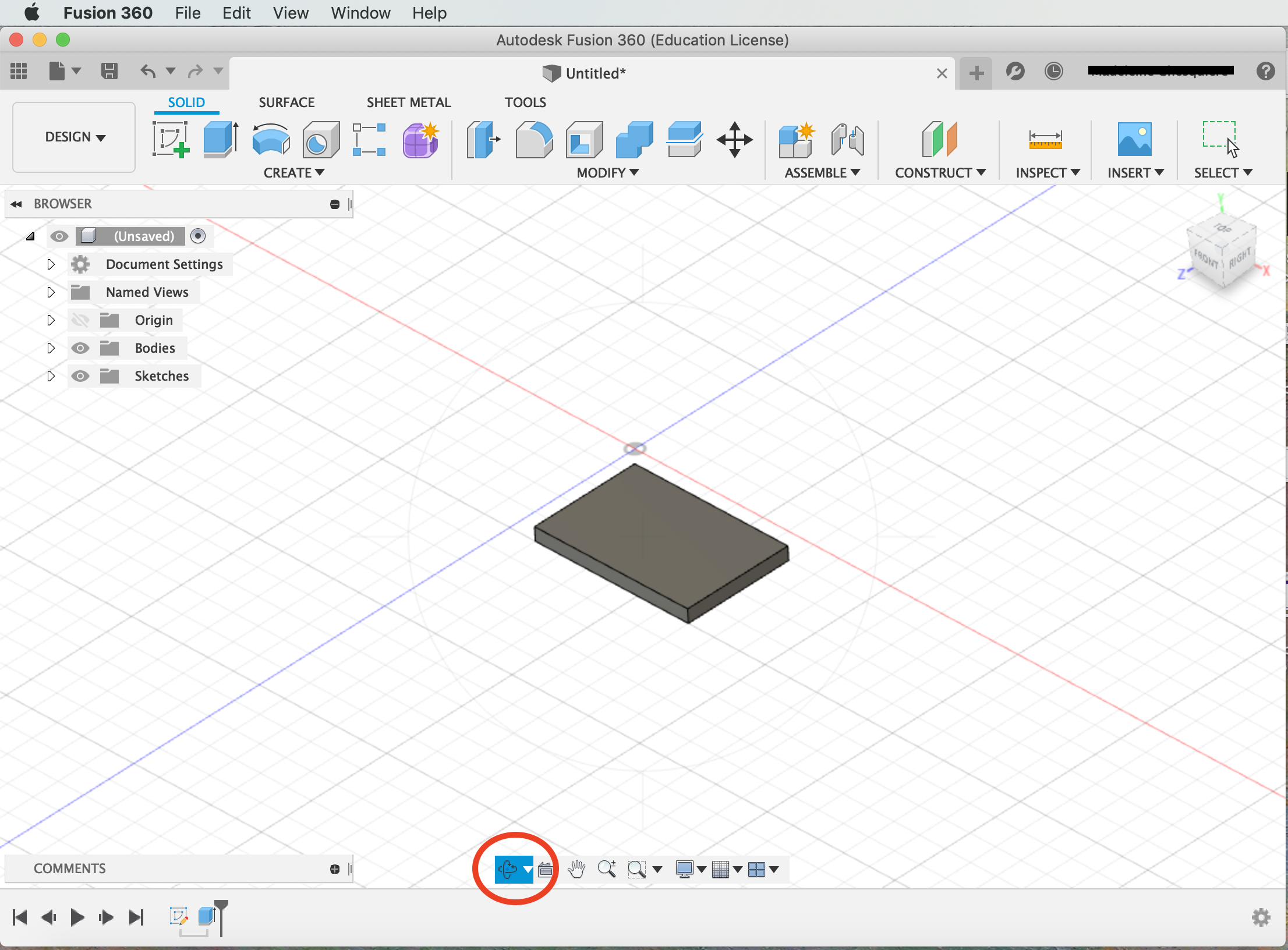The image size is (1288, 950).
Task: Click the Joint tool icon
Action: [x=847, y=139]
